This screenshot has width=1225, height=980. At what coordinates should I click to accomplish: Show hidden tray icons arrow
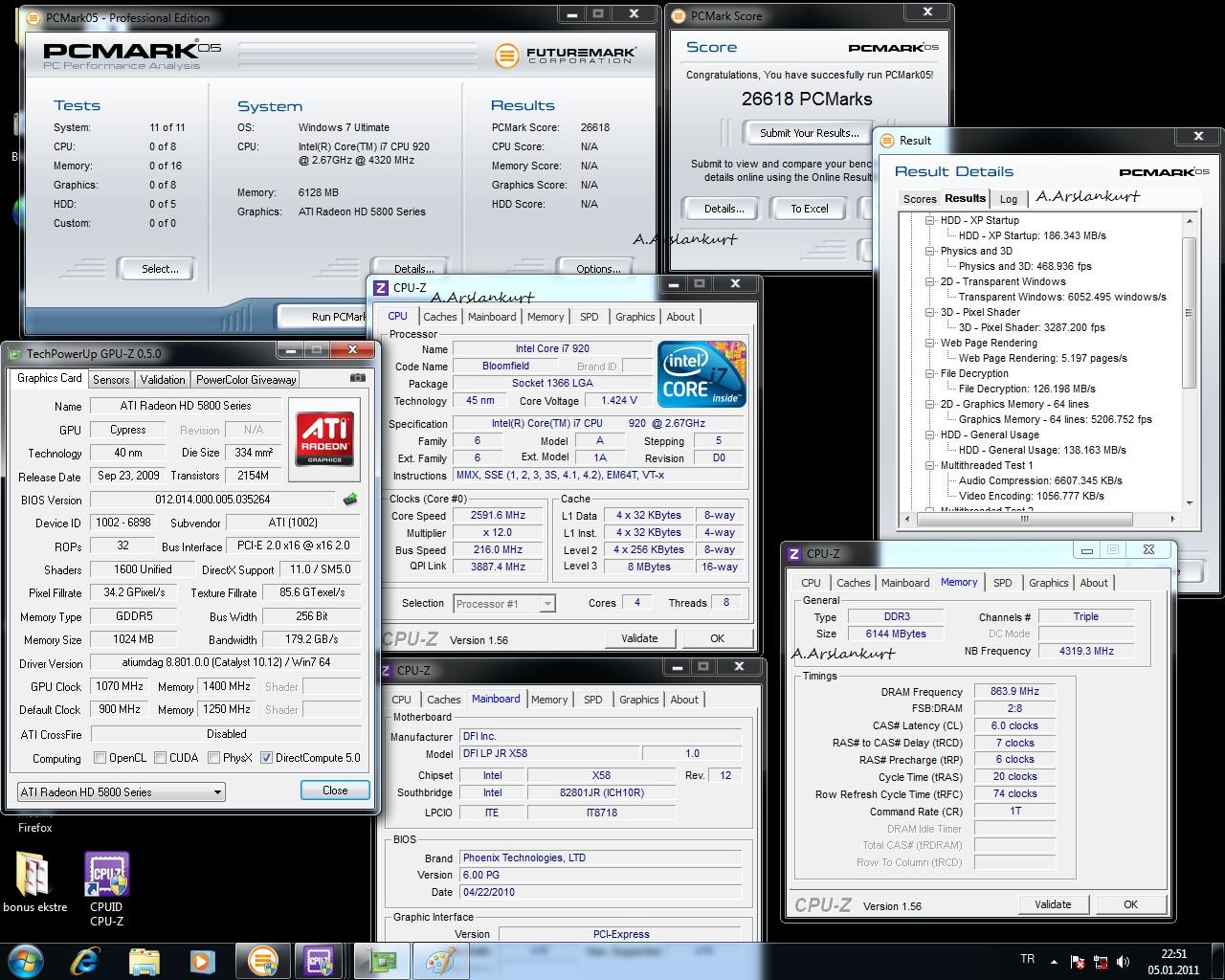1055,962
